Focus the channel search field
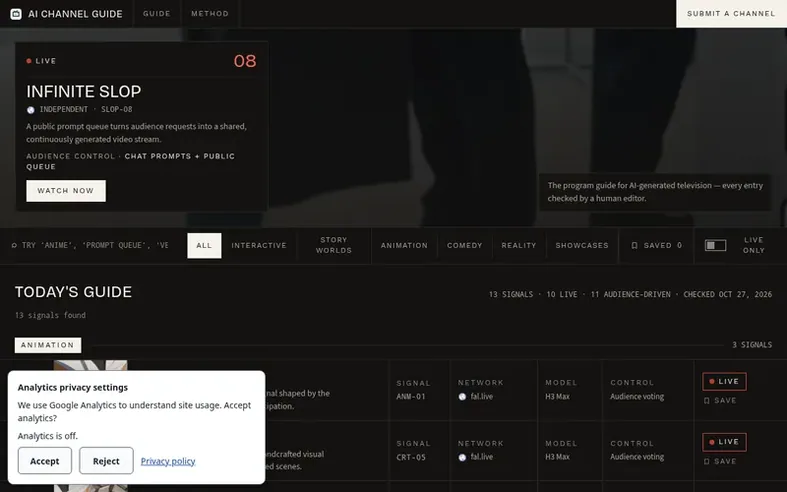 (94, 245)
